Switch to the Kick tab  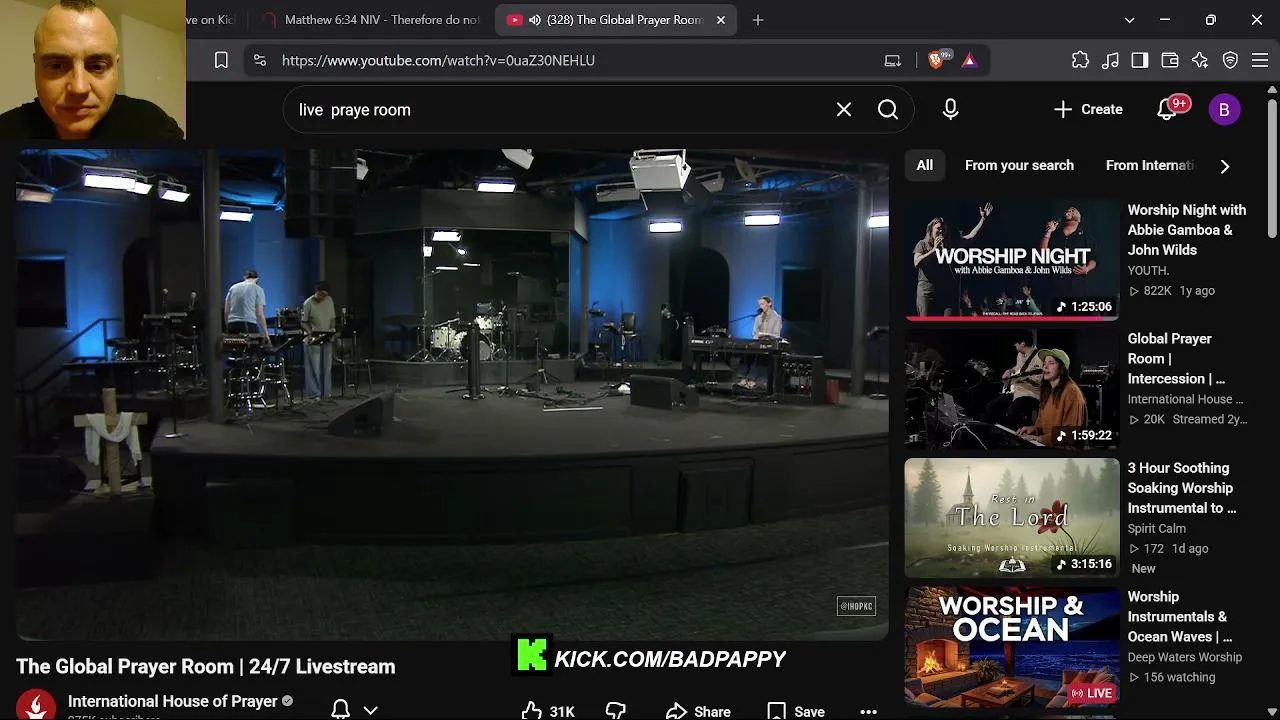[214, 20]
